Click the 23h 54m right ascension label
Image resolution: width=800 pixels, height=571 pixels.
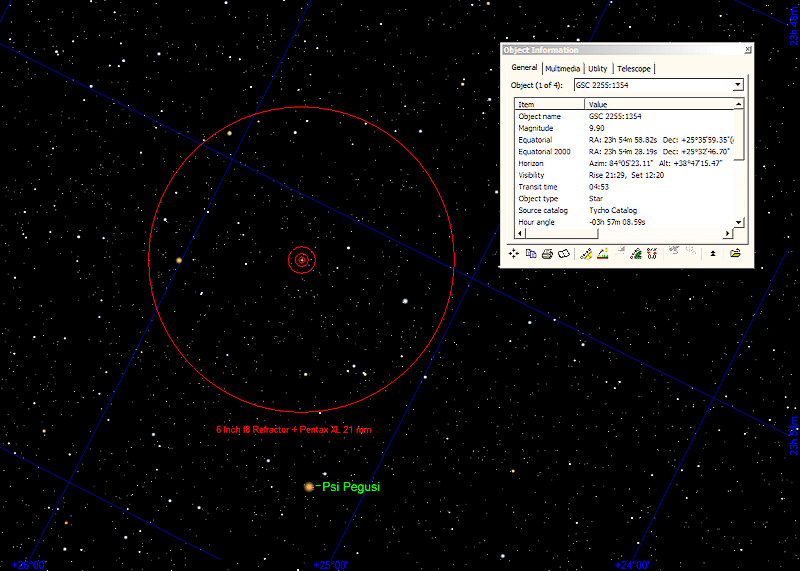794,435
